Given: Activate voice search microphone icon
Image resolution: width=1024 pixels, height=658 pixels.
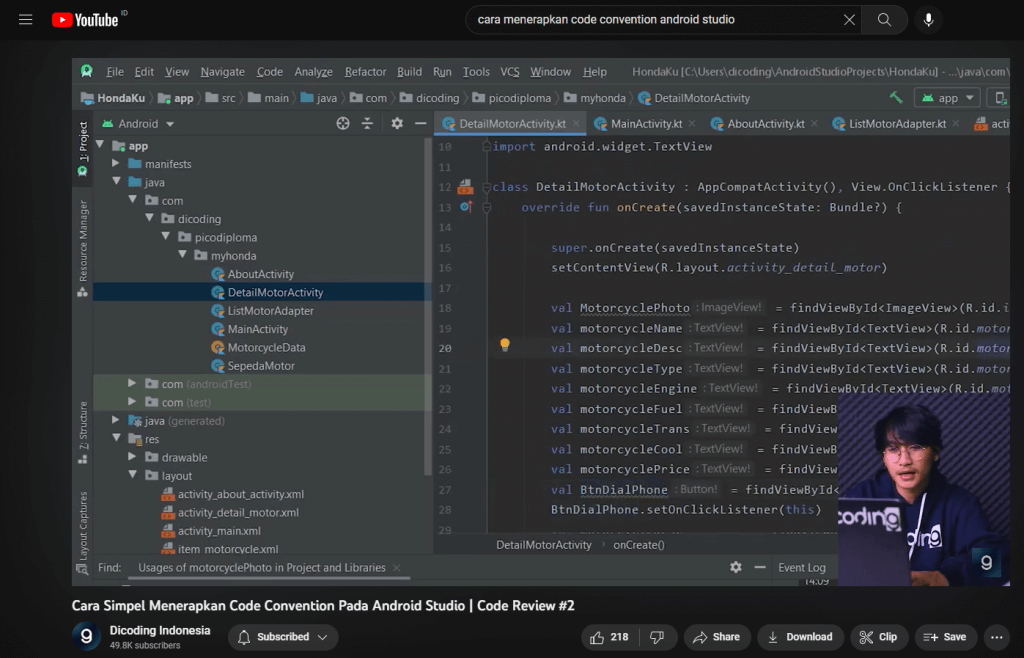Looking at the screenshot, I should point(929,20).
